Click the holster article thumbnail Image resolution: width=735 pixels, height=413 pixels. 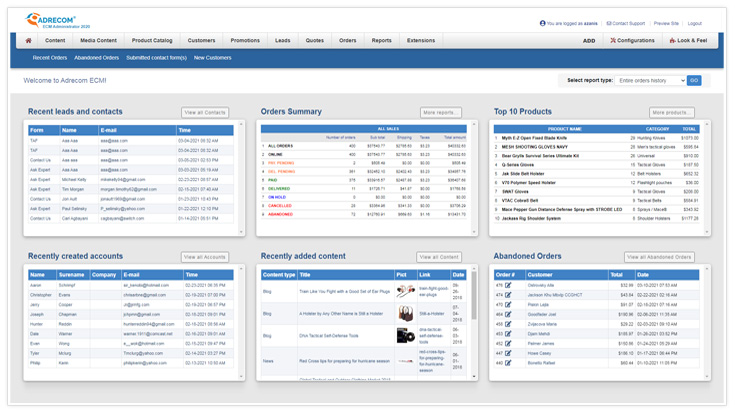pyautogui.click(x=405, y=313)
